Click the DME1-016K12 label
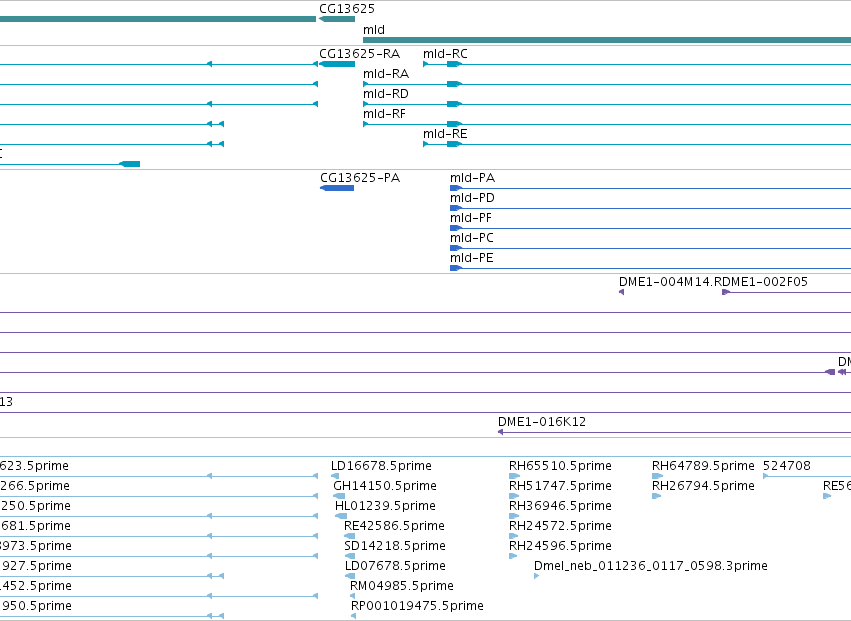This screenshot has width=851, height=621. coord(542,422)
